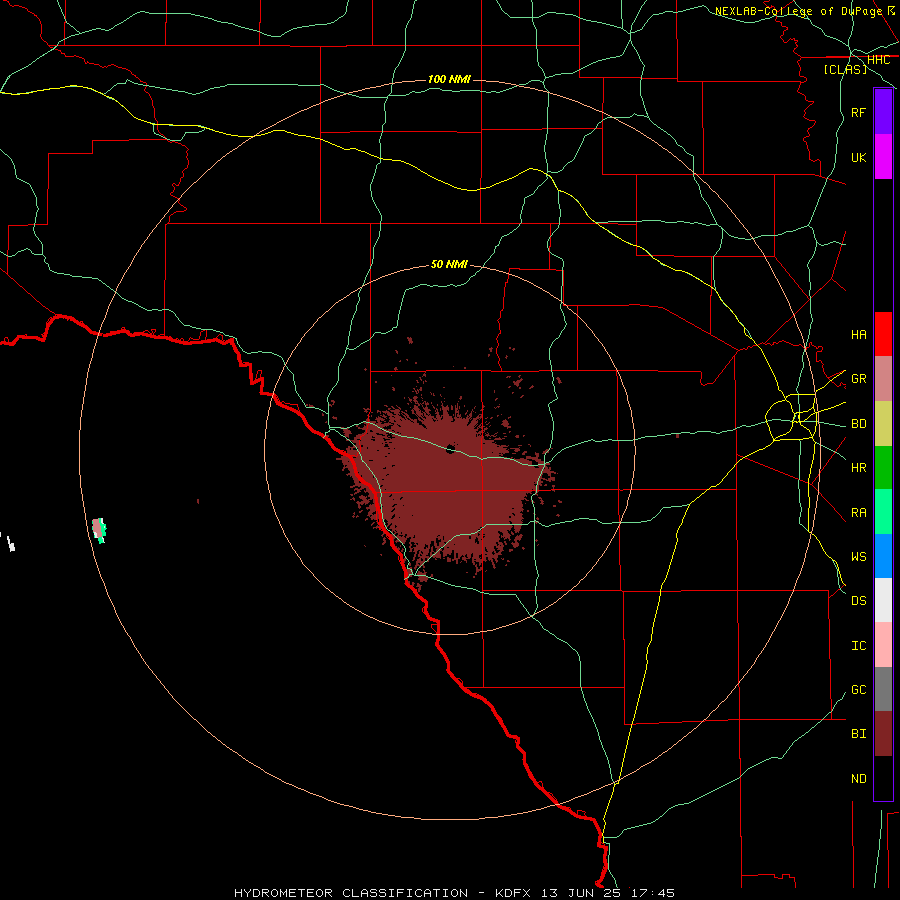Click the GR legend label
The width and height of the screenshot is (900, 900).
[x=859, y=379]
